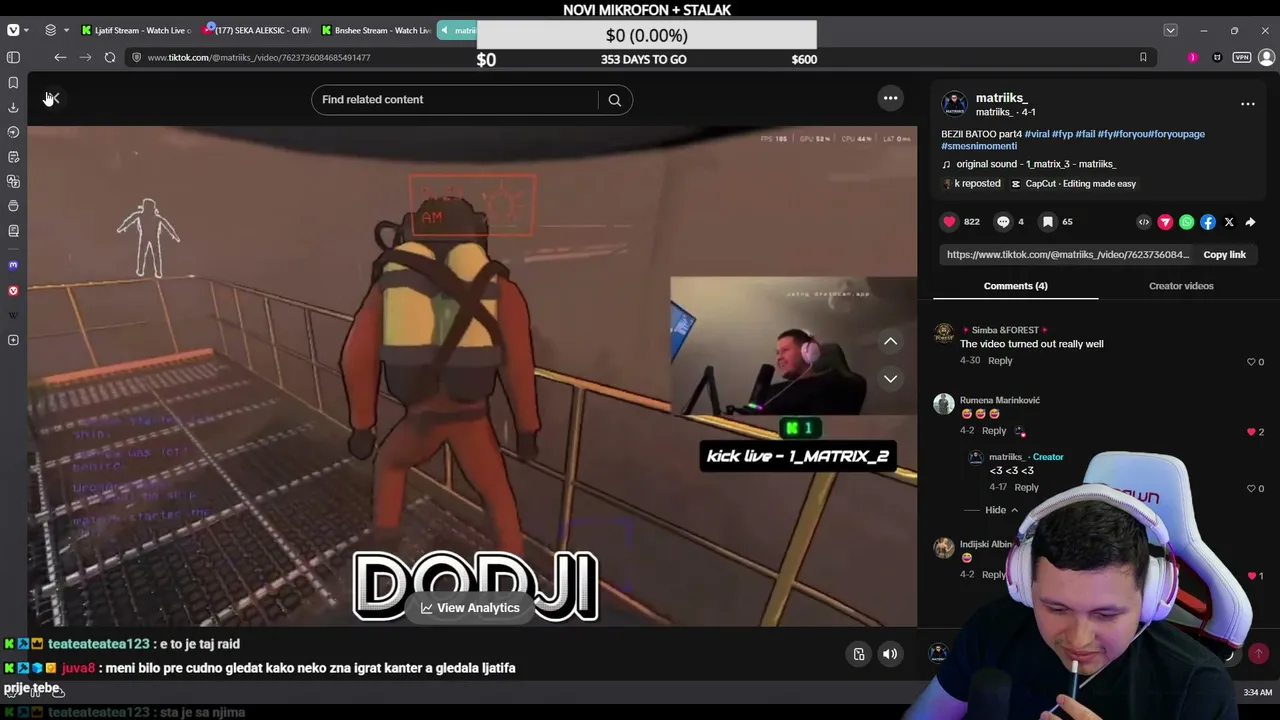The height and width of the screenshot is (720, 1280).
Task: Like the video with the heart icon
Action: 949,222
